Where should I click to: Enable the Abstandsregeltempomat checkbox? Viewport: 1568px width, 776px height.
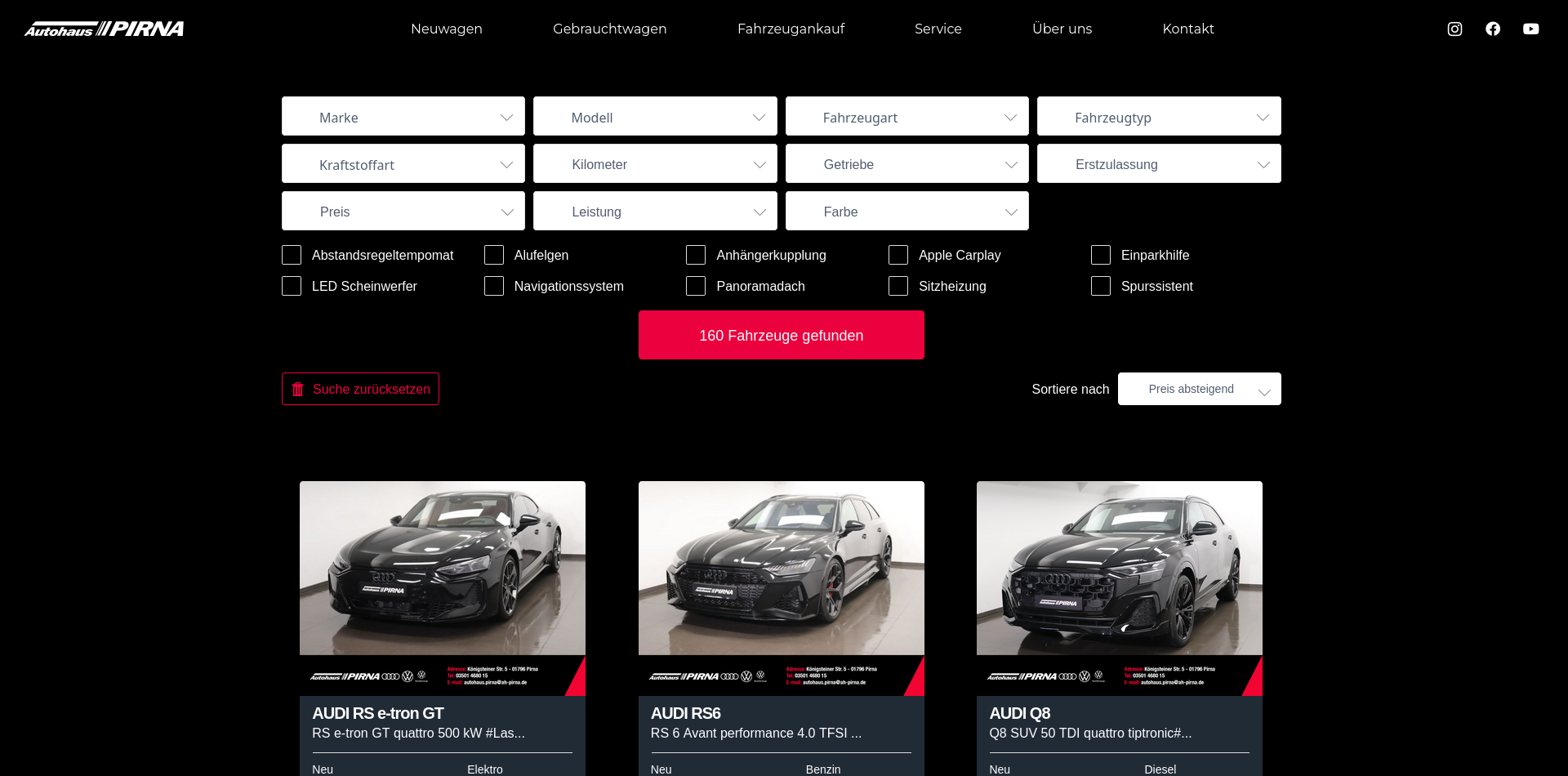pos(292,255)
